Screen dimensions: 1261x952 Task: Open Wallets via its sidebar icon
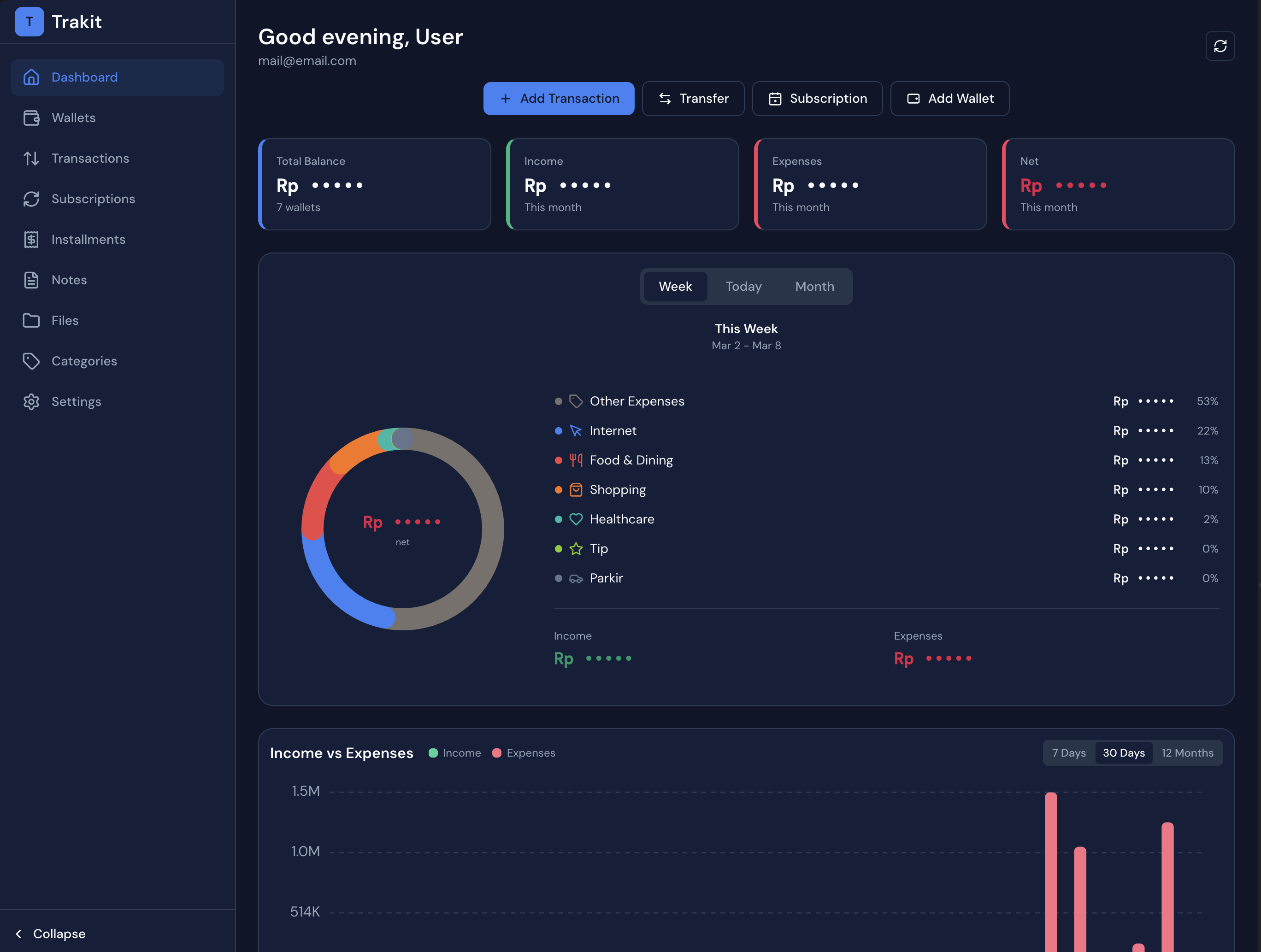point(31,118)
